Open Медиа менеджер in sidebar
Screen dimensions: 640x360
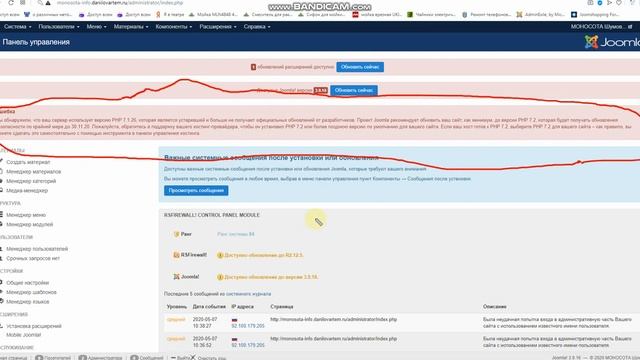tap(27, 190)
